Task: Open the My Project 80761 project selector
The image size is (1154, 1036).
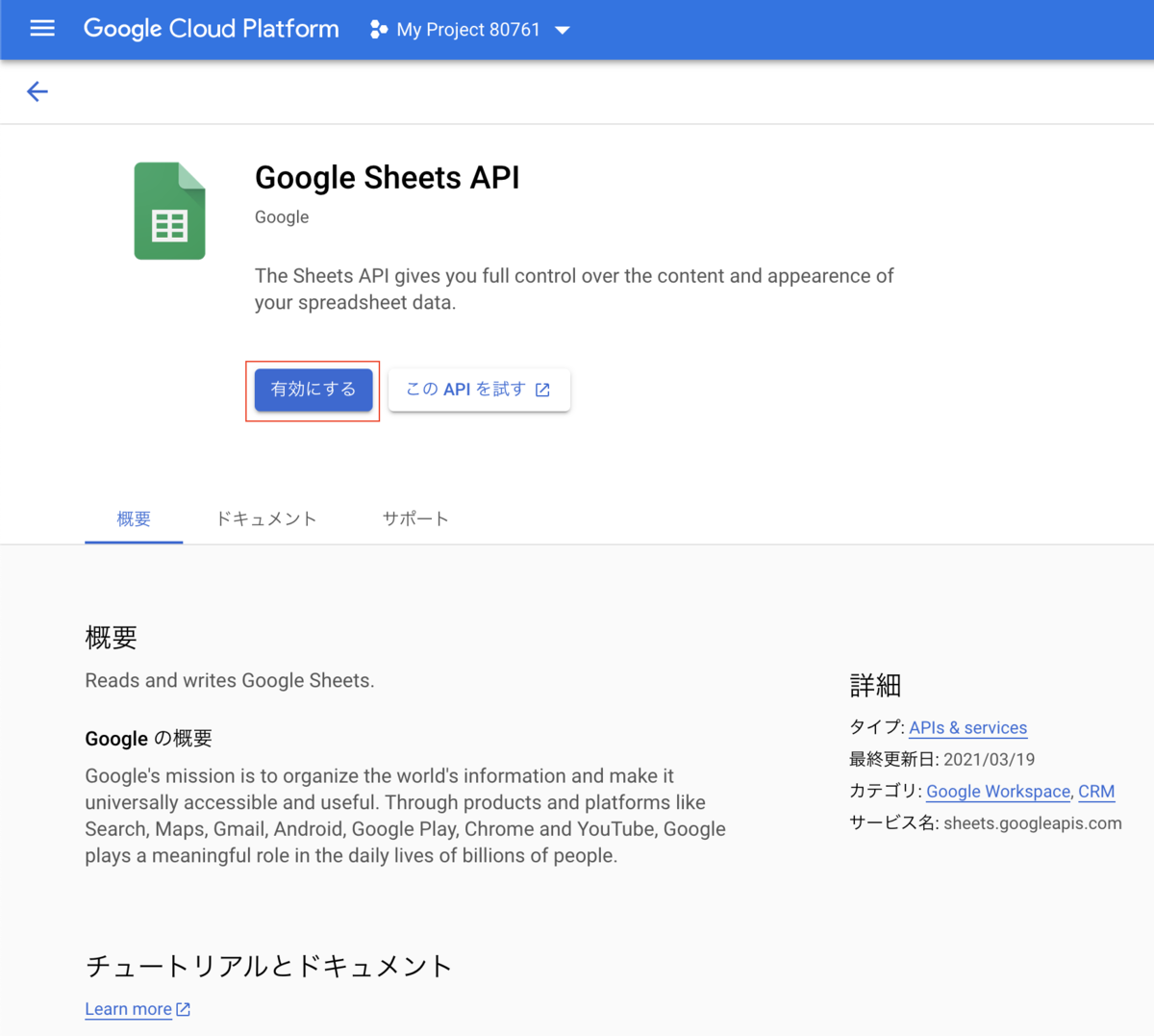Action: pos(470,30)
